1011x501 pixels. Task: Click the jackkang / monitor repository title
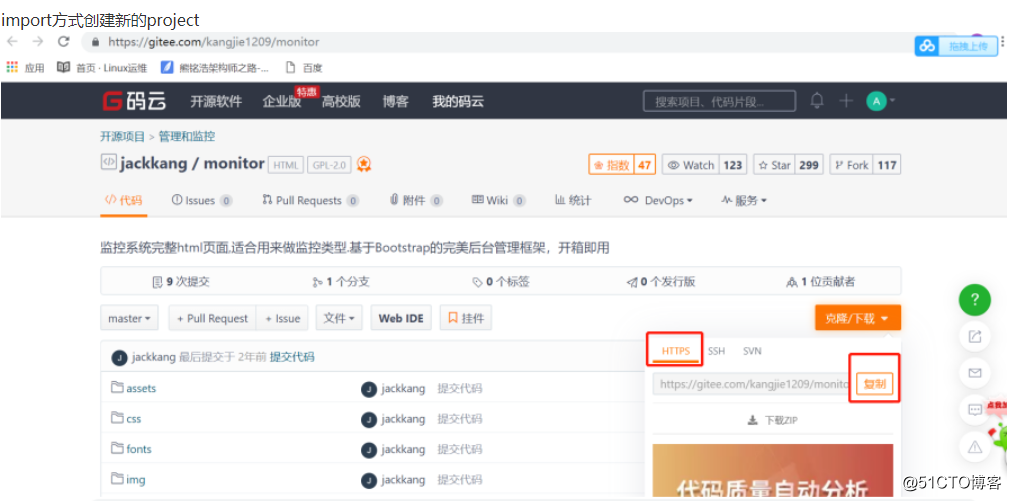[192, 163]
